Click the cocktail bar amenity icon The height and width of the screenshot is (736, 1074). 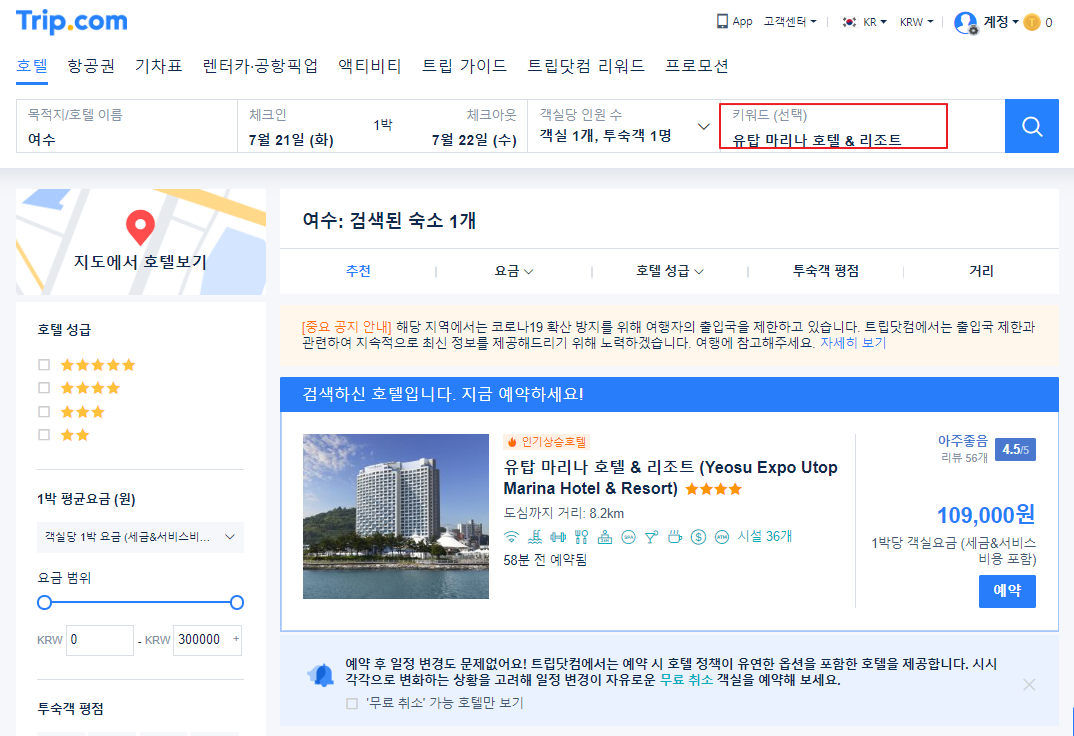(x=651, y=537)
